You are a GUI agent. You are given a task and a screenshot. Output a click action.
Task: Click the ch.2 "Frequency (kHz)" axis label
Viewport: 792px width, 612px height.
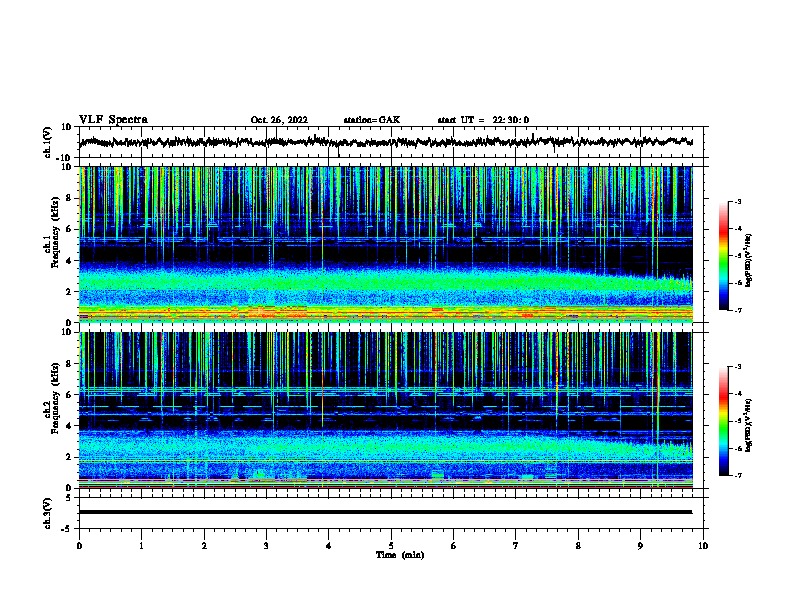[55, 398]
